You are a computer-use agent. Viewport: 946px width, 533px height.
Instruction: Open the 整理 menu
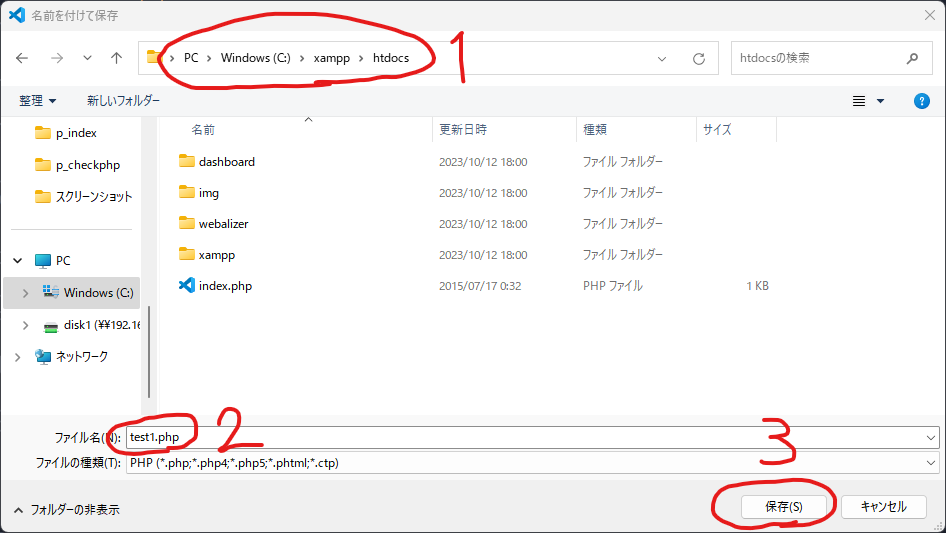tap(37, 101)
